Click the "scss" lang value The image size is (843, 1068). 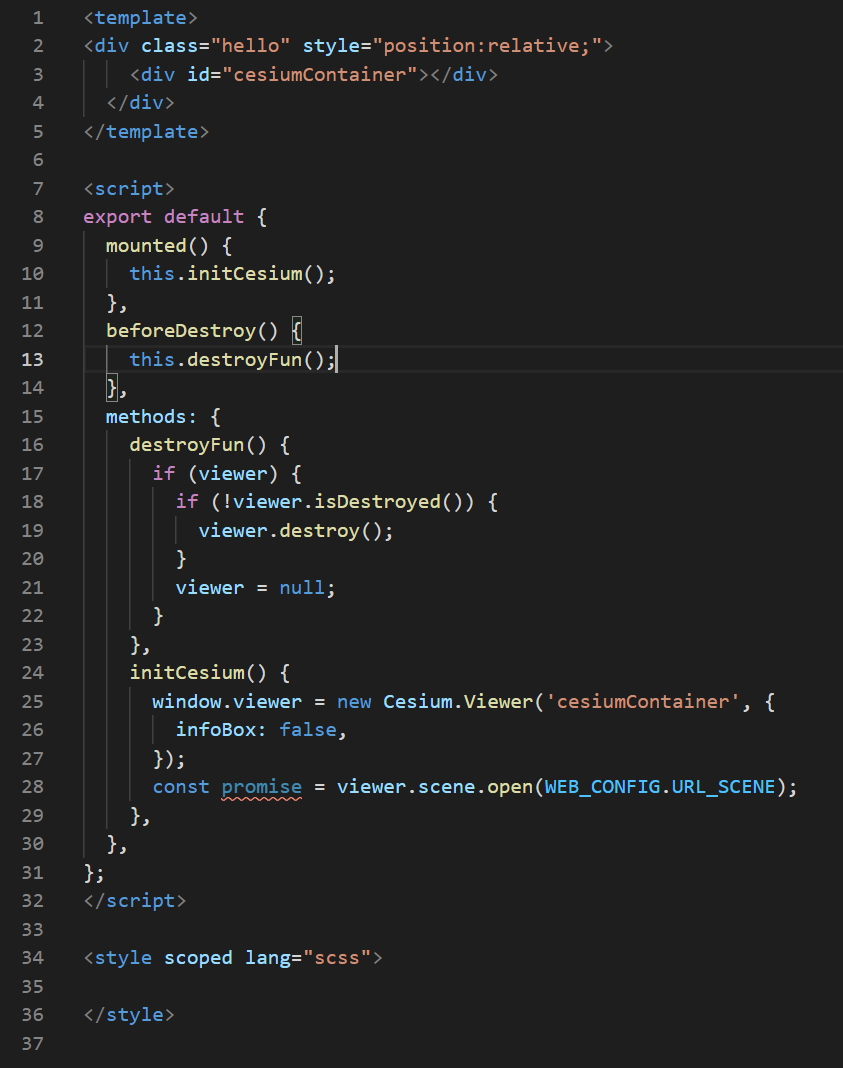point(336,958)
